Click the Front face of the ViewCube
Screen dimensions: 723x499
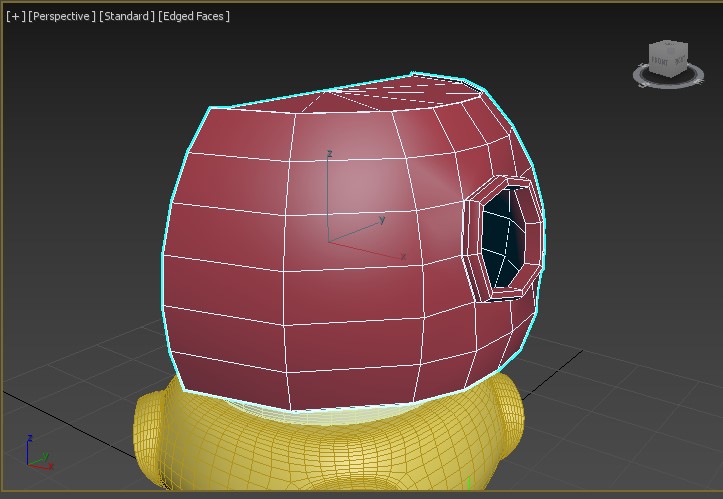tap(661, 64)
